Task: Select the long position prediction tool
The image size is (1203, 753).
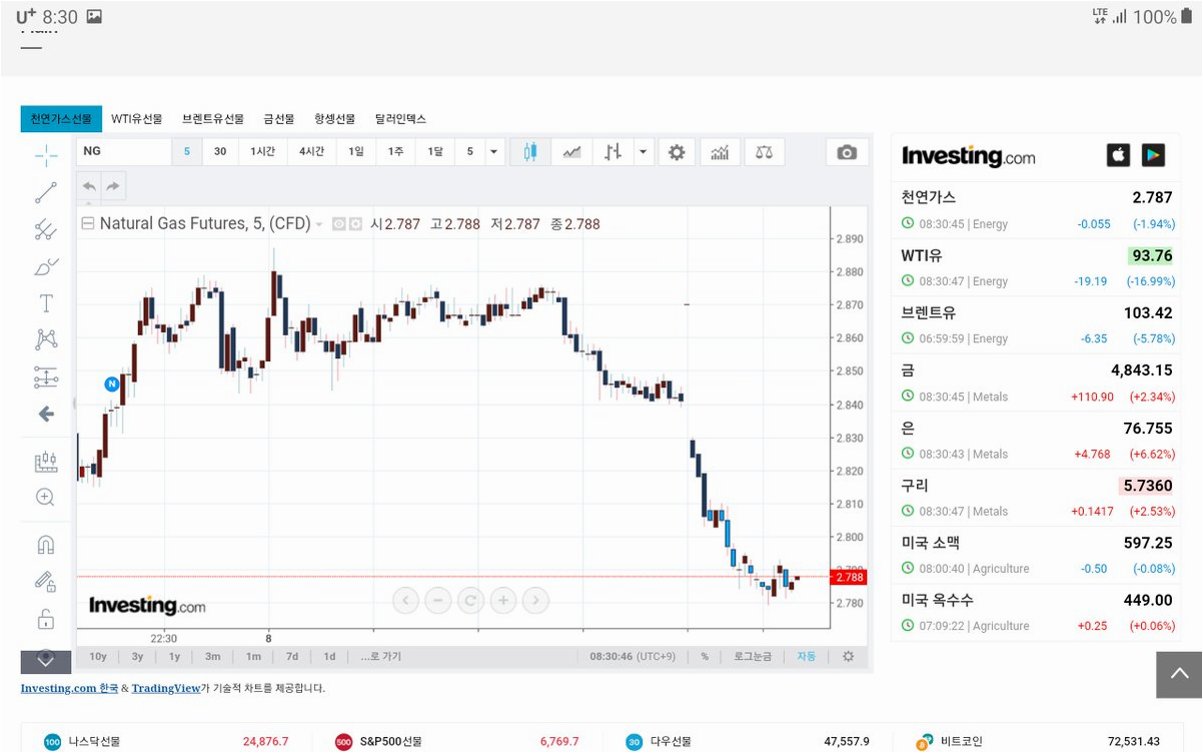Action: (46, 377)
